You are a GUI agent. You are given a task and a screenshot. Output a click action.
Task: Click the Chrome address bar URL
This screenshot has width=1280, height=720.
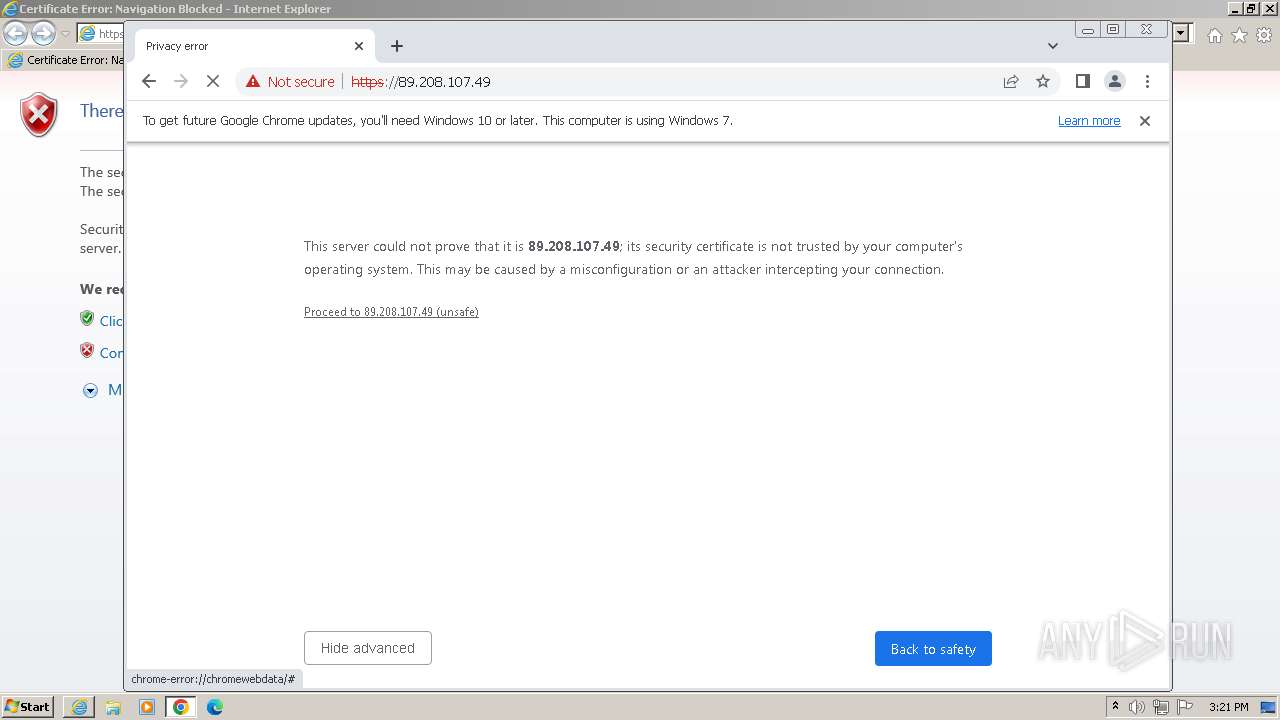421,82
